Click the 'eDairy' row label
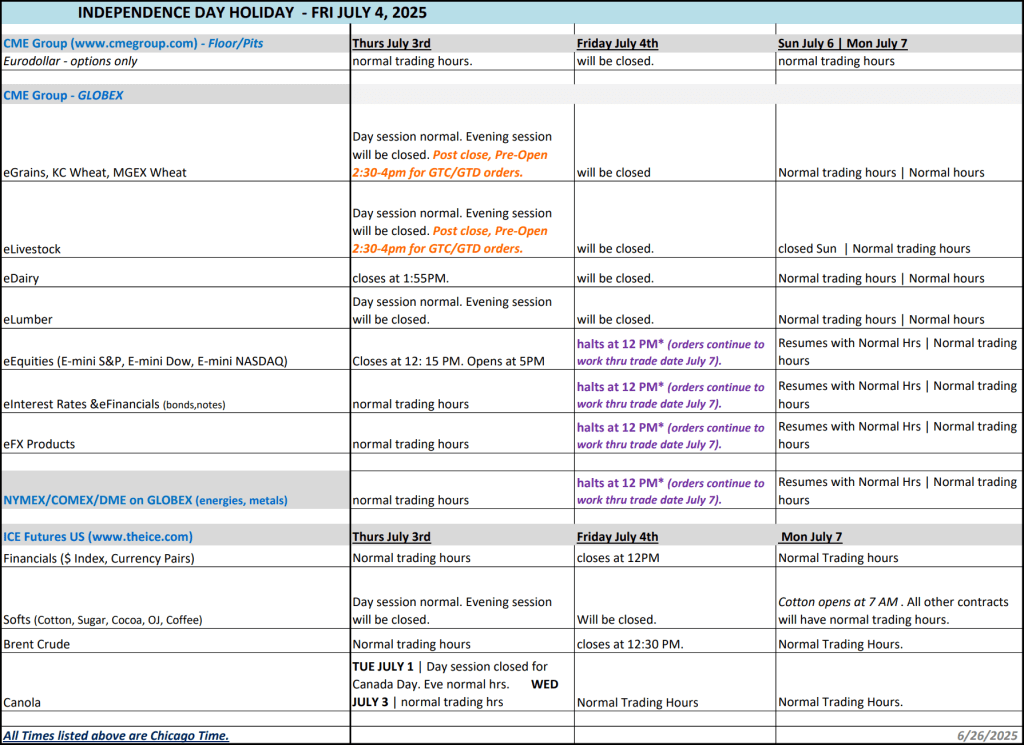Image resolution: width=1024 pixels, height=745 pixels. click(x=21, y=278)
